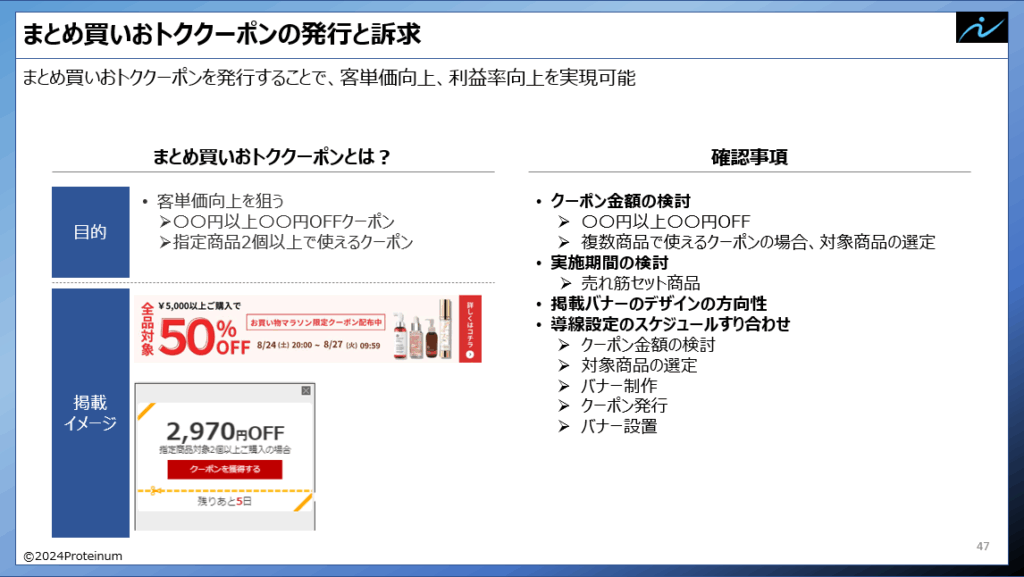
Task: Select the blue 目的 label box
Action: (91, 232)
